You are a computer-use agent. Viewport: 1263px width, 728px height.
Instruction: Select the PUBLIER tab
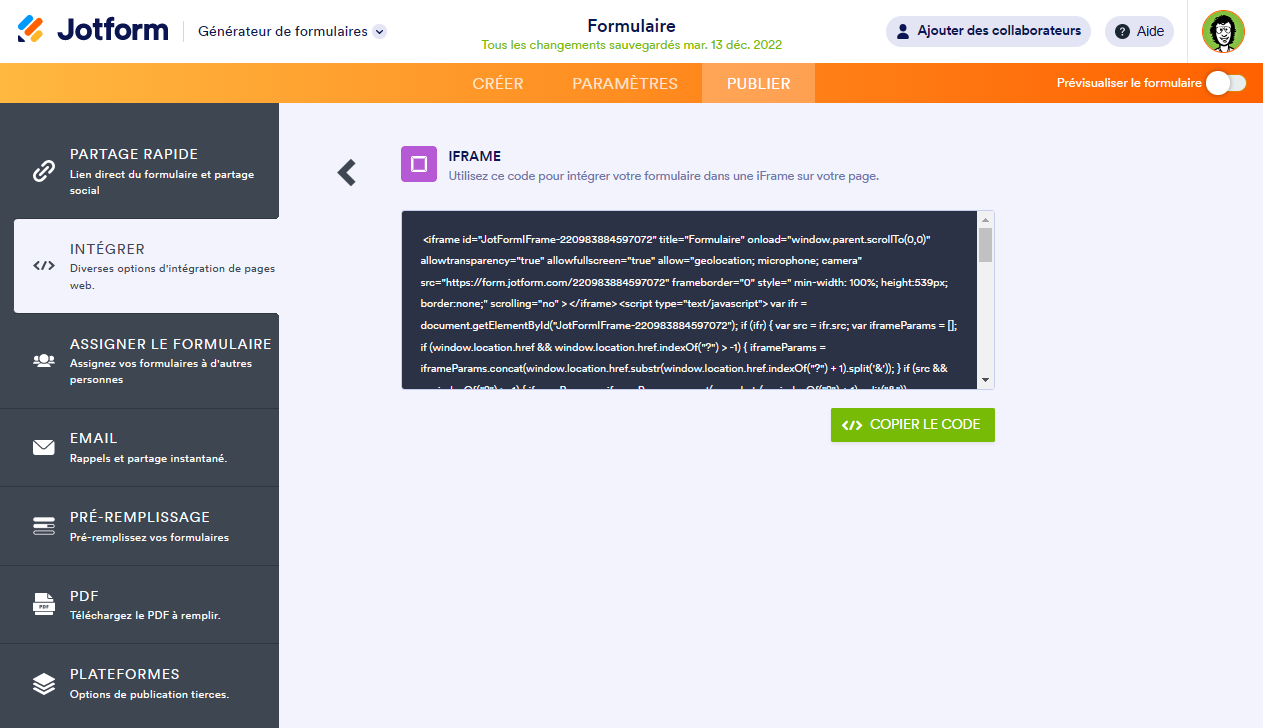tap(758, 84)
